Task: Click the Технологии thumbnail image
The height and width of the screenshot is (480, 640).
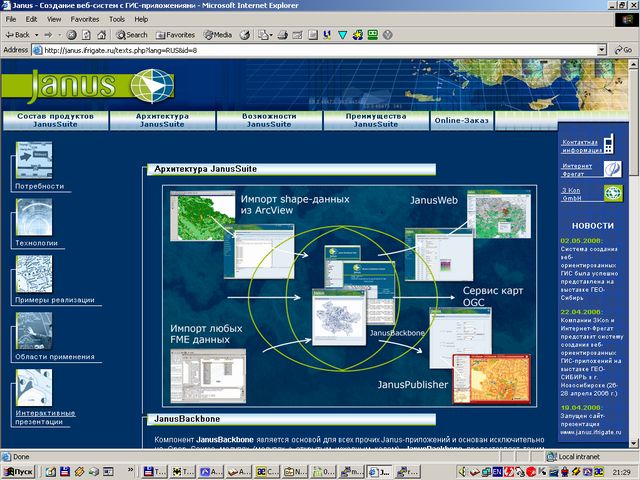Action: [x=34, y=217]
